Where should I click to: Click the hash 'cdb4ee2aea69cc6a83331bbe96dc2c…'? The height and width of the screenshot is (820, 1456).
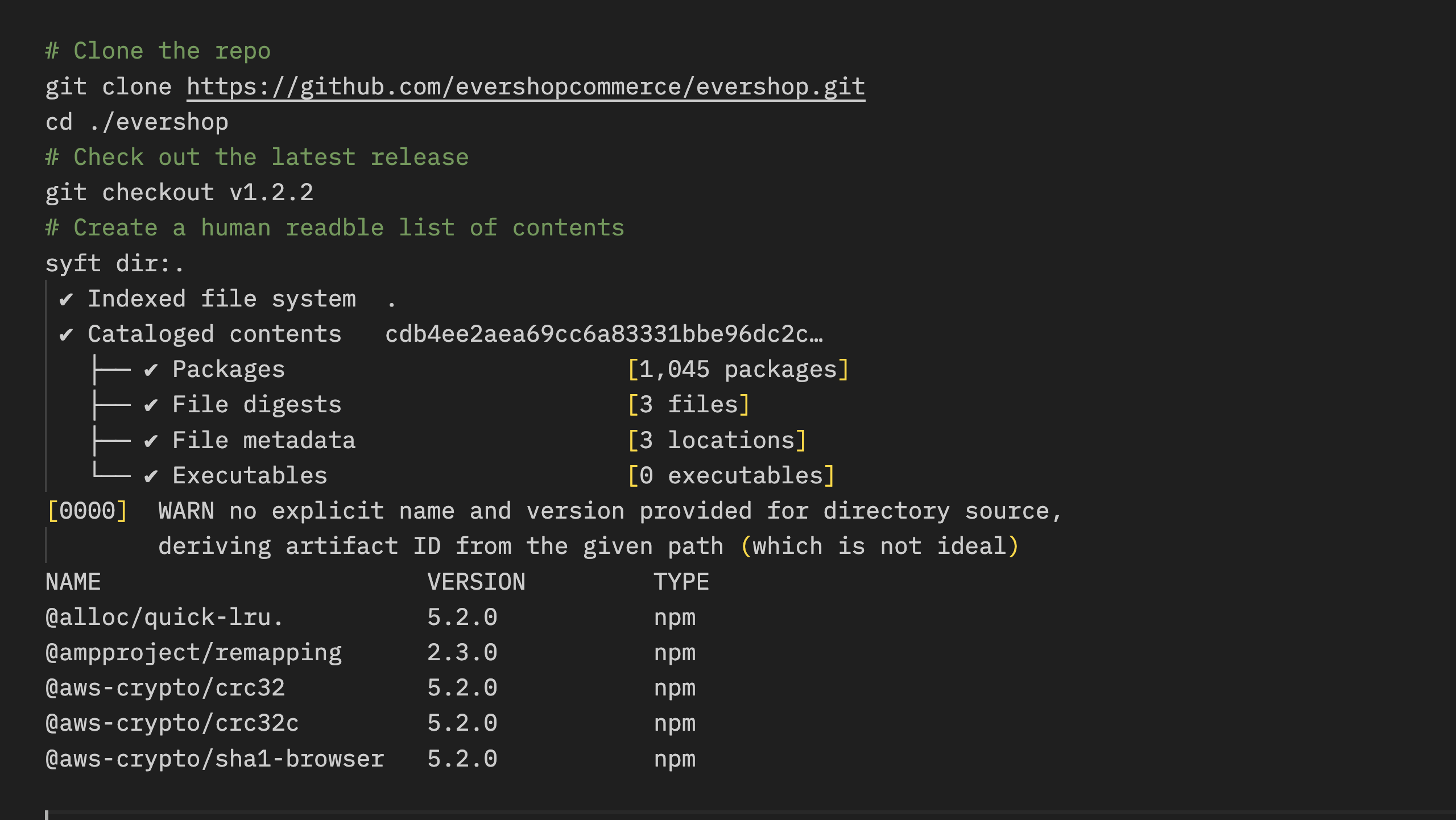pos(604,334)
